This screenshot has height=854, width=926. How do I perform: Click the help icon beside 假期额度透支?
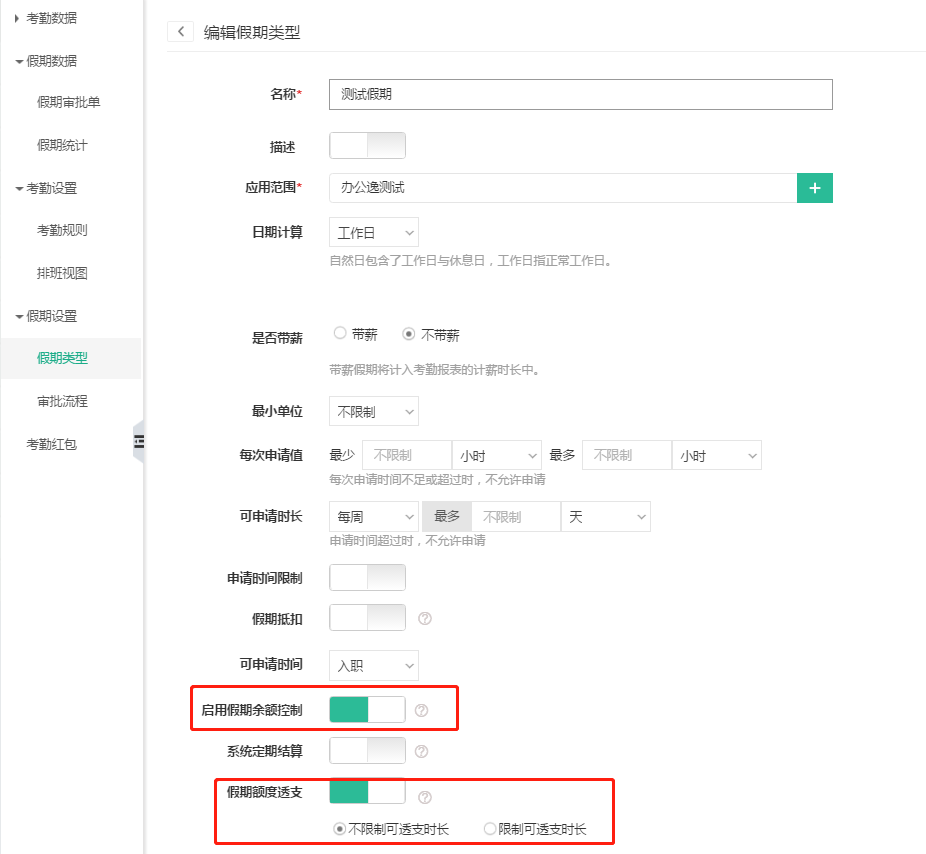coord(425,797)
